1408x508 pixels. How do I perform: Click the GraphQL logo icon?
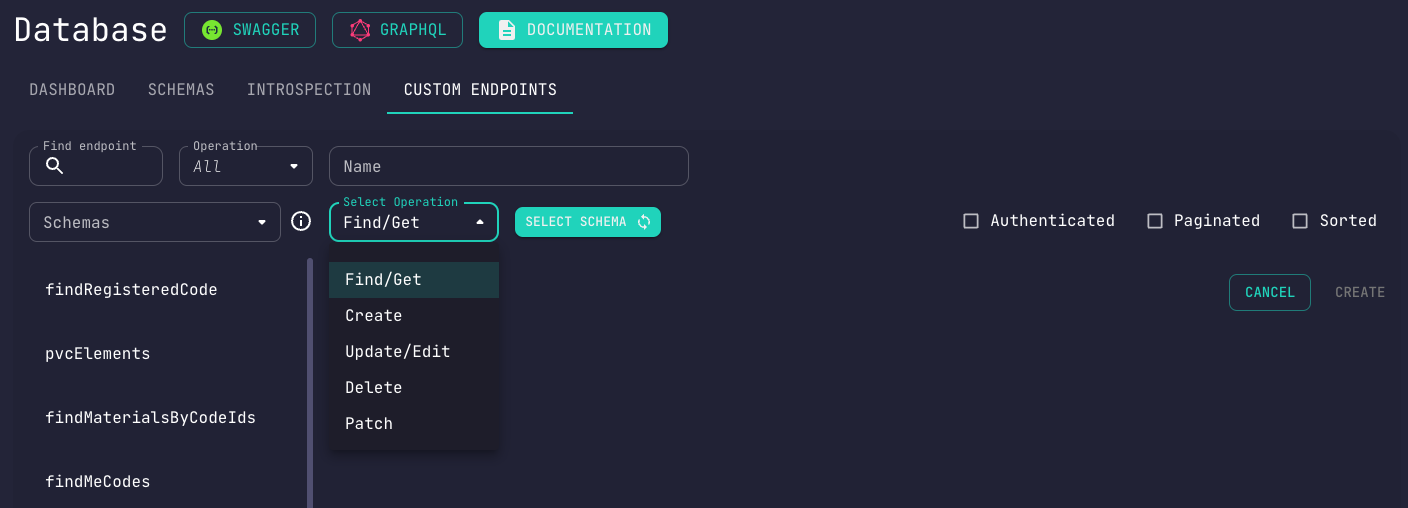(360, 30)
